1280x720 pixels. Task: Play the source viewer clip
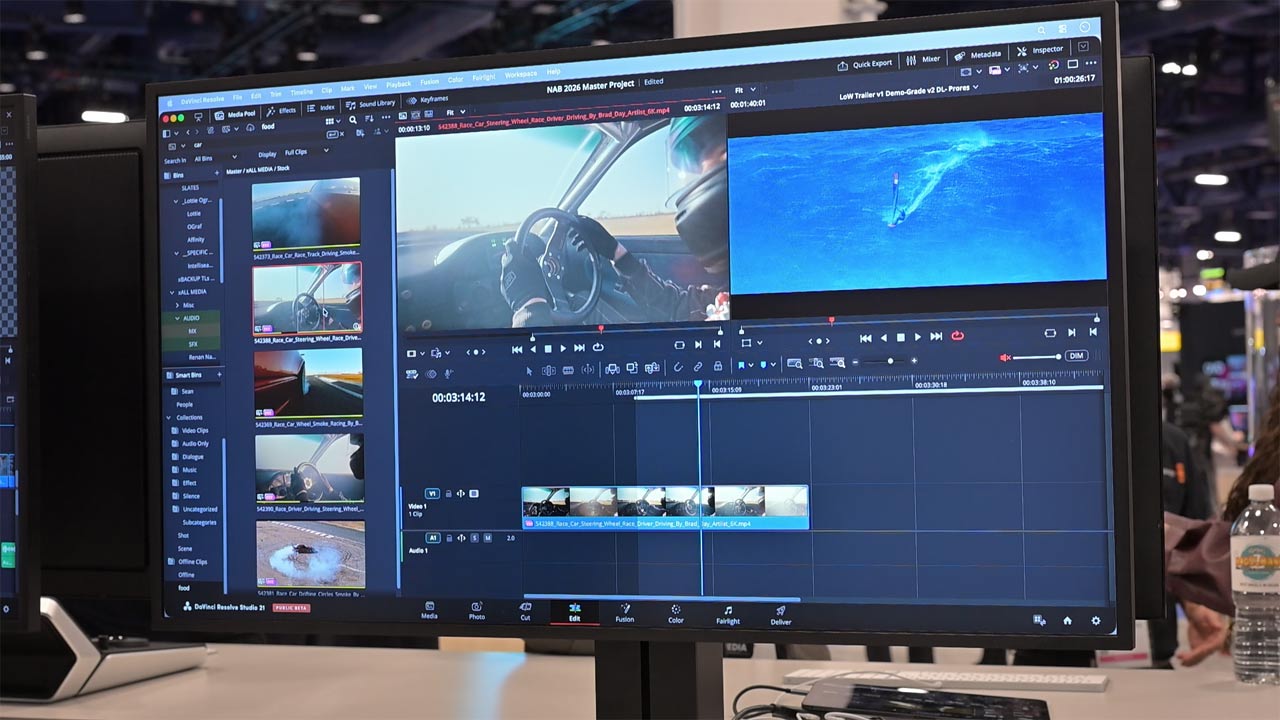tap(563, 348)
